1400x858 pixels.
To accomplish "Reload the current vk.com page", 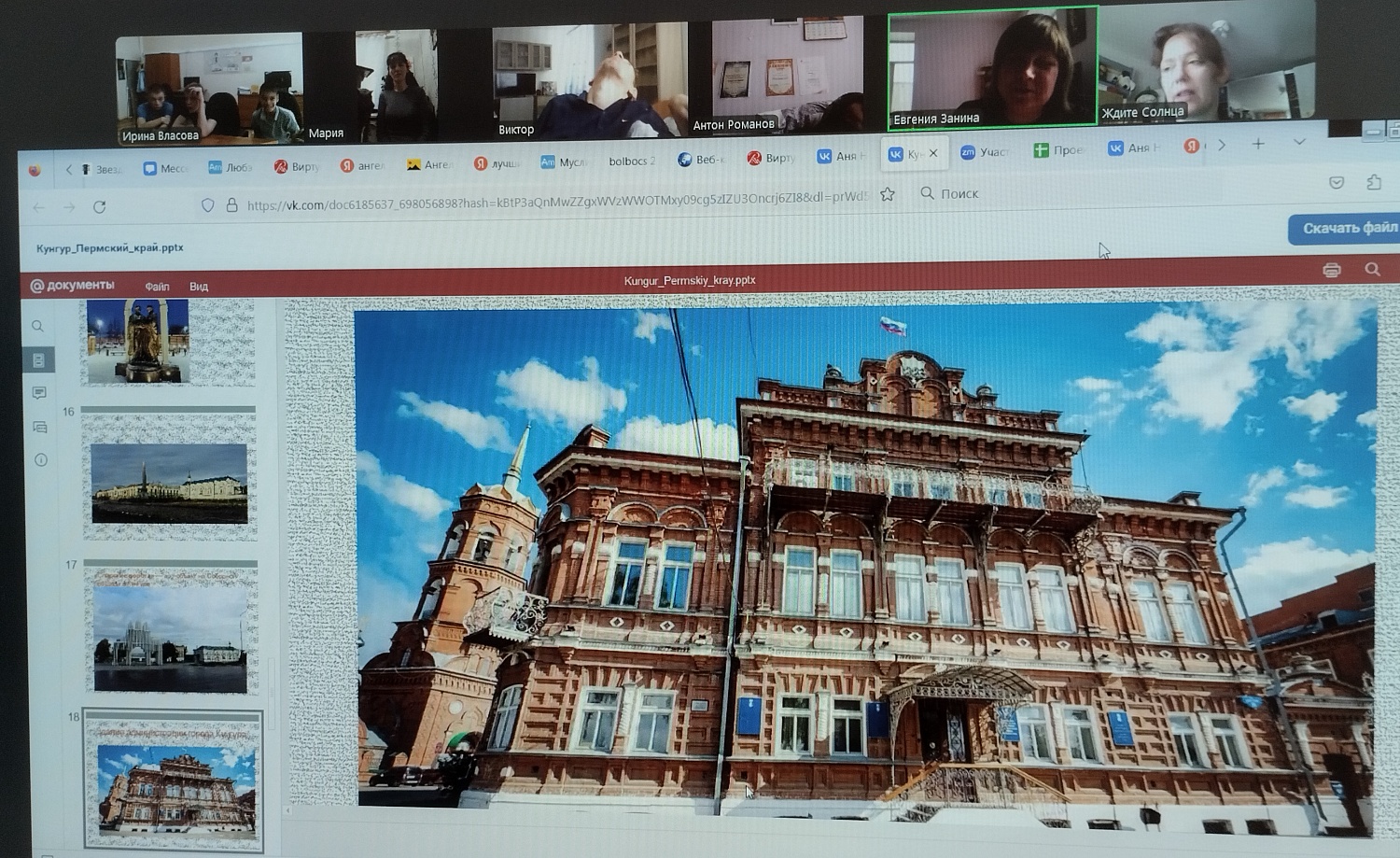I will click(x=99, y=206).
